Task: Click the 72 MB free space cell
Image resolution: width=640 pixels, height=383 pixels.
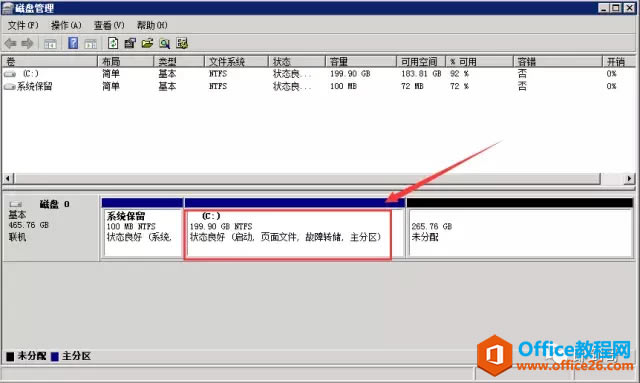Action: coord(412,87)
